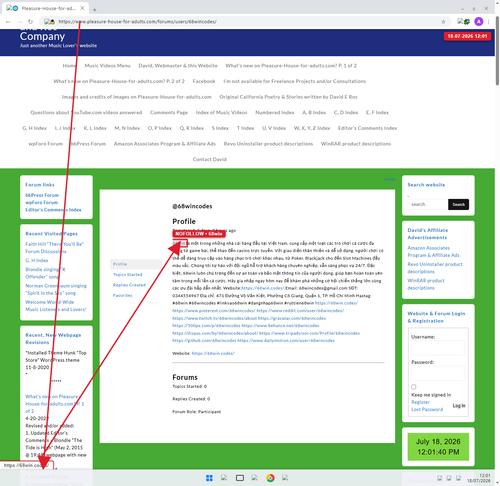Open Chrome from the taskbar

(270, 478)
